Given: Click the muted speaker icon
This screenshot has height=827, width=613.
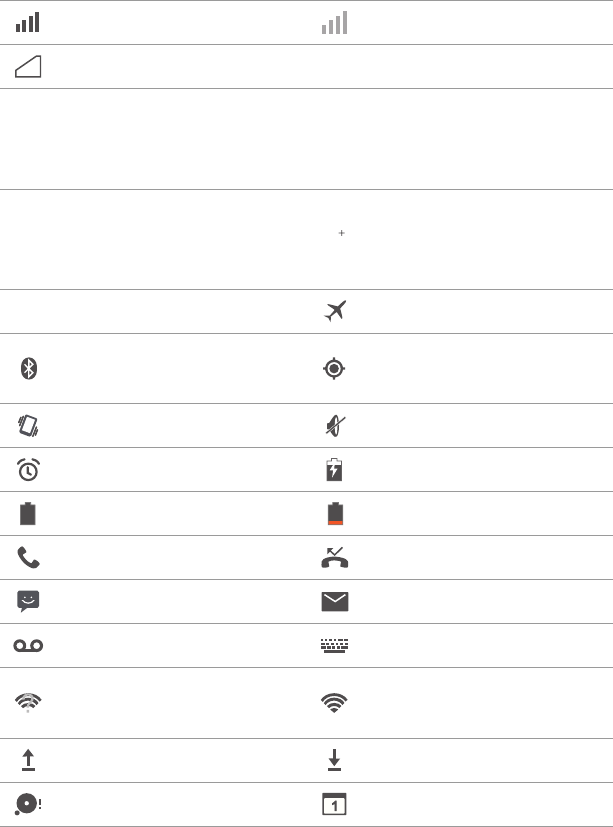Looking at the screenshot, I should (335, 426).
